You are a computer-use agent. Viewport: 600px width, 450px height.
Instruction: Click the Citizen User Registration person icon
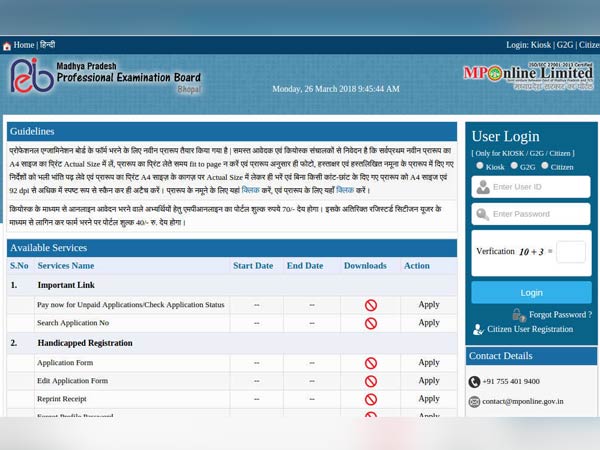click(478, 329)
